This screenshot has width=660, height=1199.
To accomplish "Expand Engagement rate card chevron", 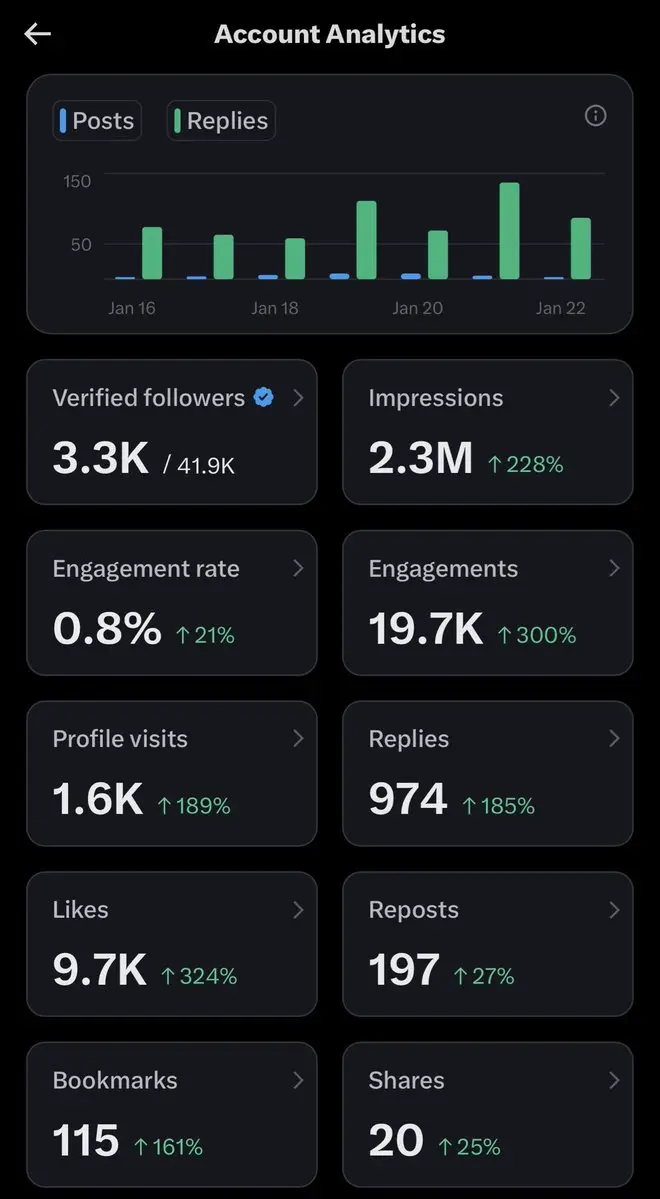I will [297, 568].
